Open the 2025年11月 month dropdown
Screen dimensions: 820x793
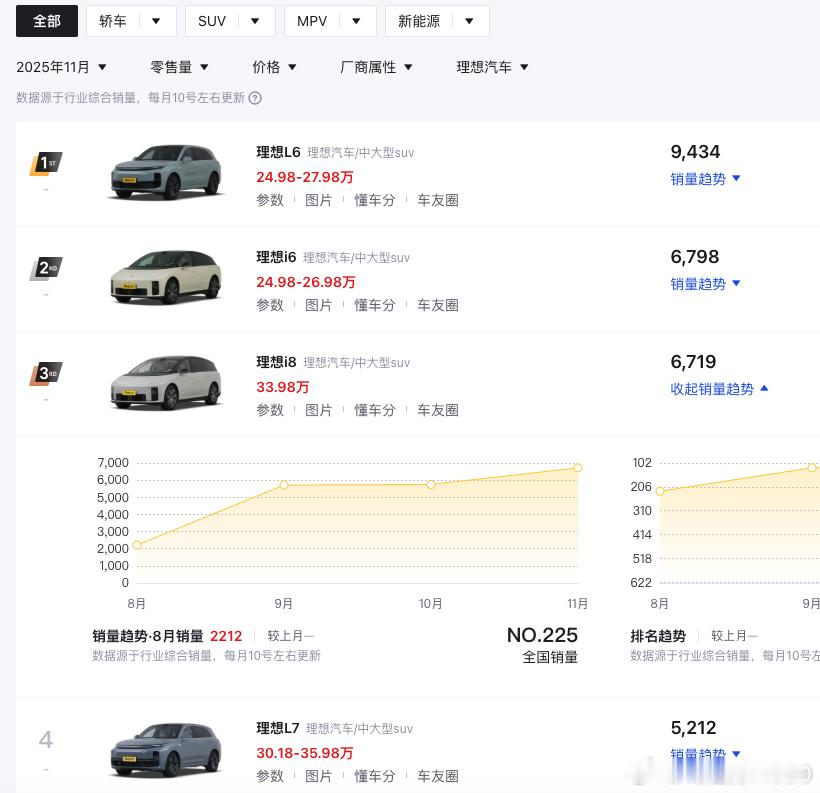(60, 67)
